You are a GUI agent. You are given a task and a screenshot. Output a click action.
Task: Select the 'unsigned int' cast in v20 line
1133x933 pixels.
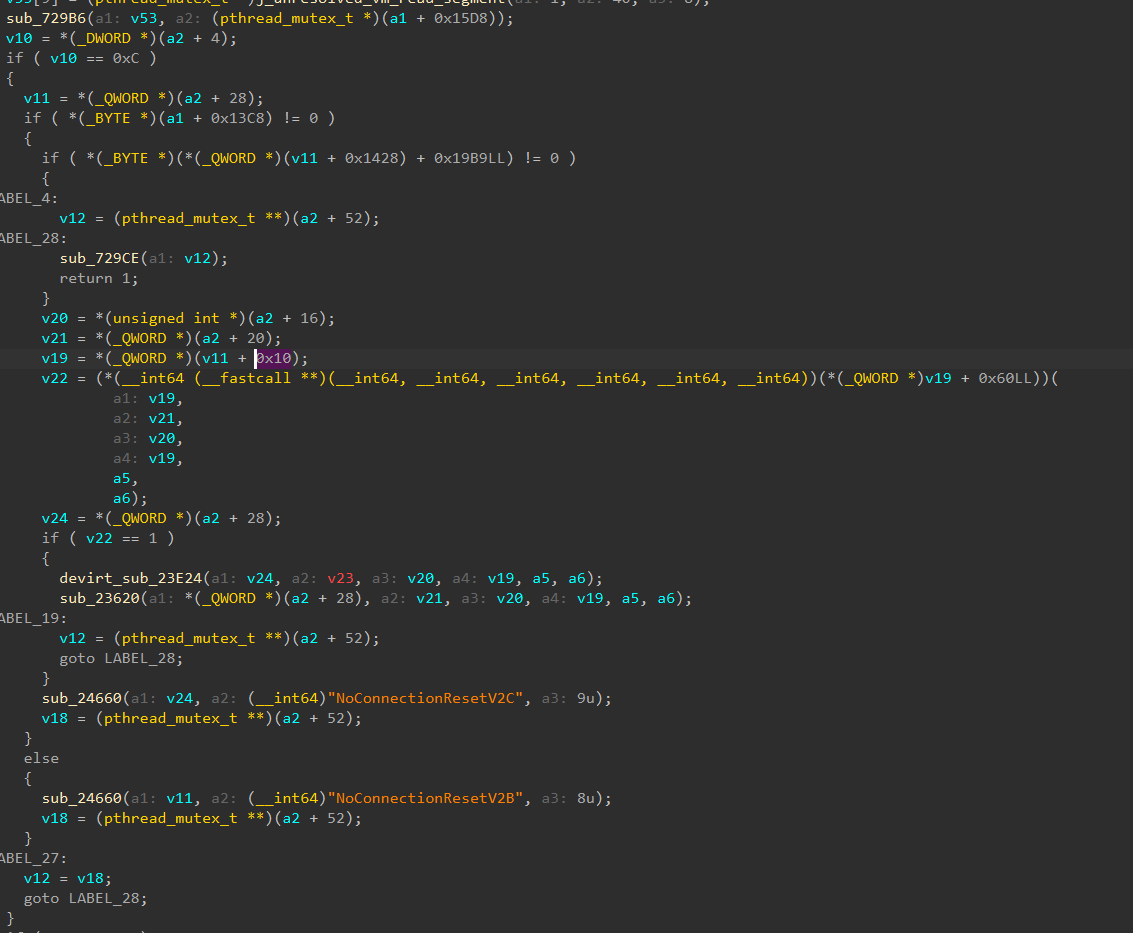point(165,319)
